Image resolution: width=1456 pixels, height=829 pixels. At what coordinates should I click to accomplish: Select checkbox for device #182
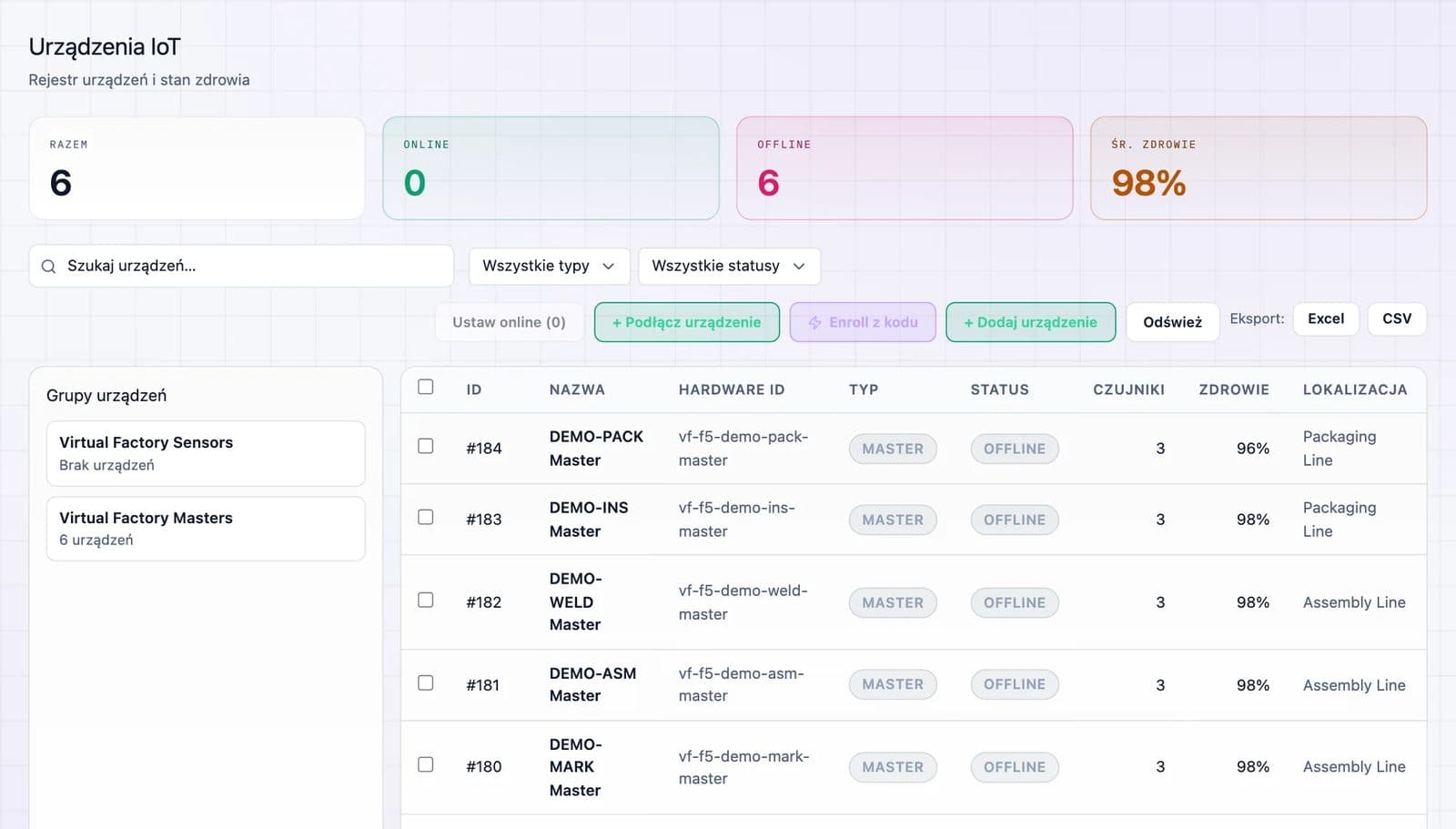pos(425,600)
